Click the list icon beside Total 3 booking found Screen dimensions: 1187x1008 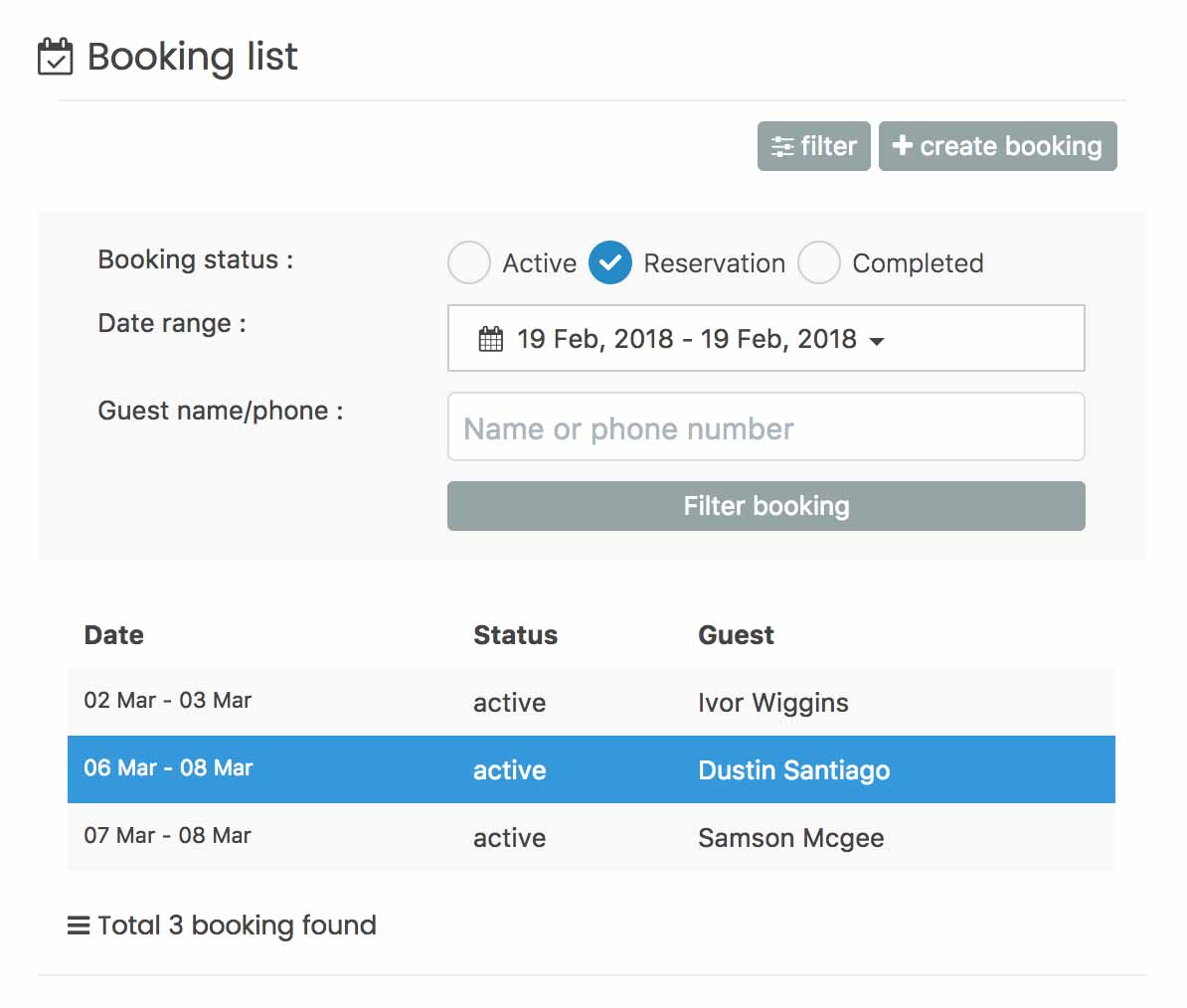pyautogui.click(x=78, y=925)
